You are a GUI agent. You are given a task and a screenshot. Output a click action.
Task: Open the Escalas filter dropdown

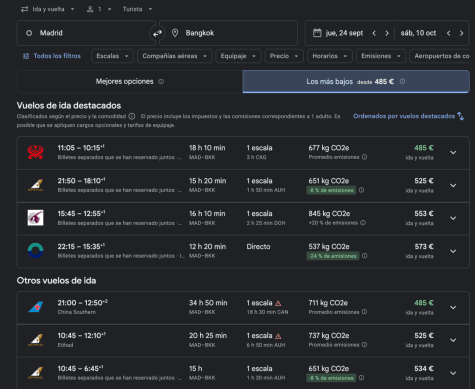(x=112, y=56)
